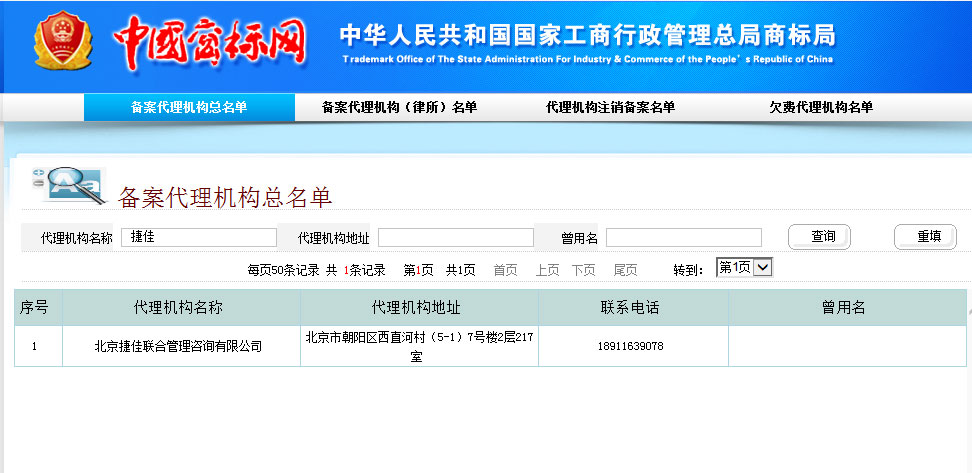Click the 尾页 pagination link

coord(625,270)
